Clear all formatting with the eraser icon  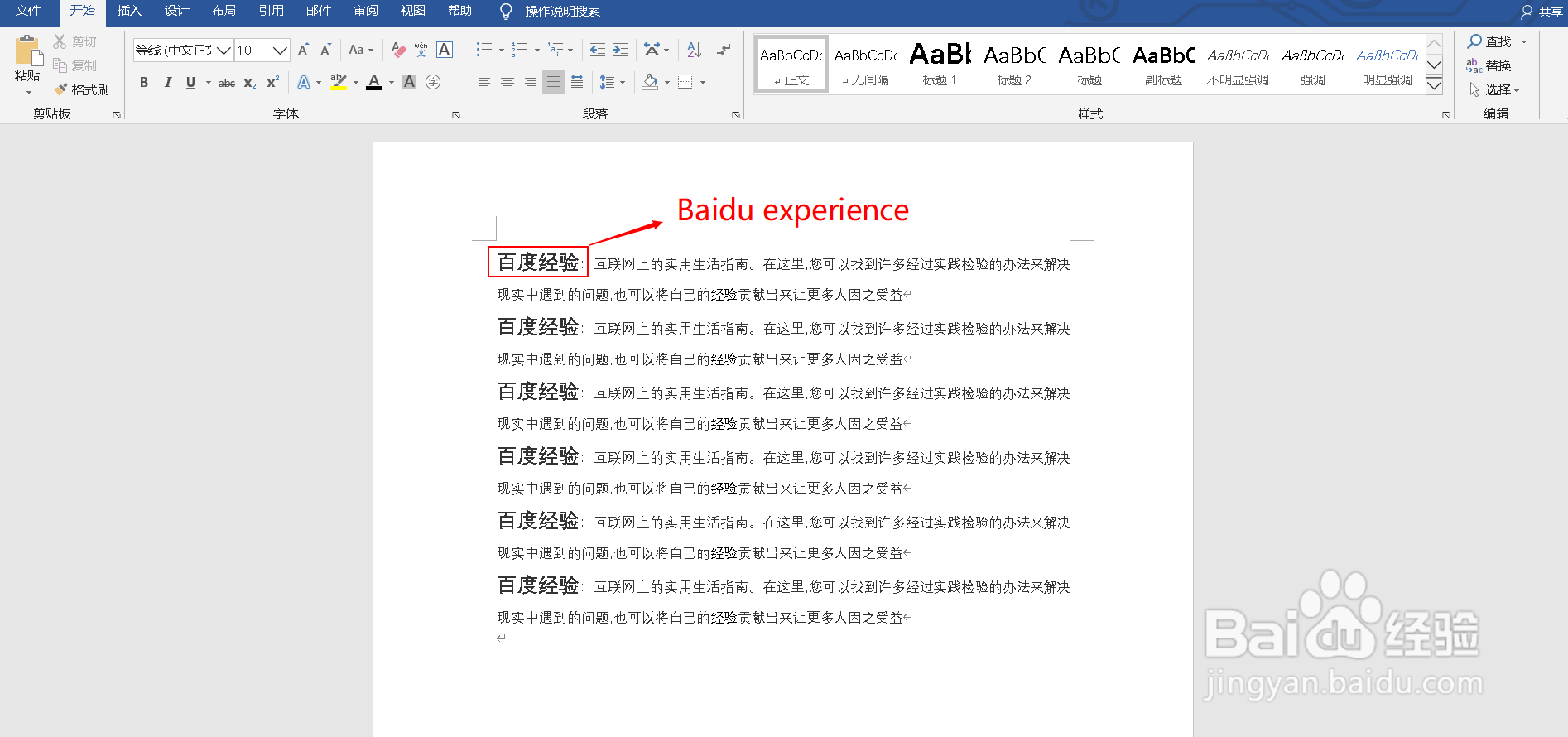[x=398, y=50]
